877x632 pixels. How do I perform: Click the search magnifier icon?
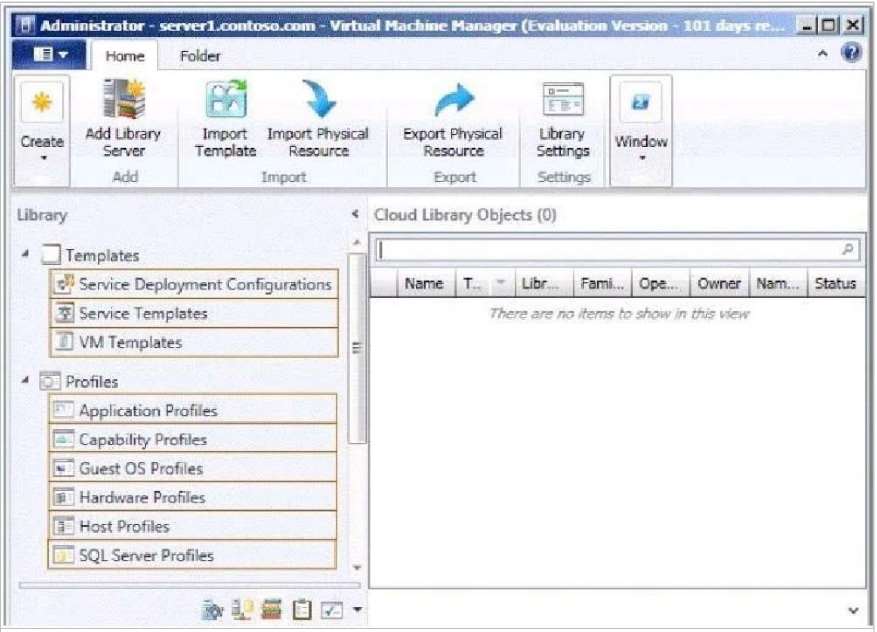point(848,249)
